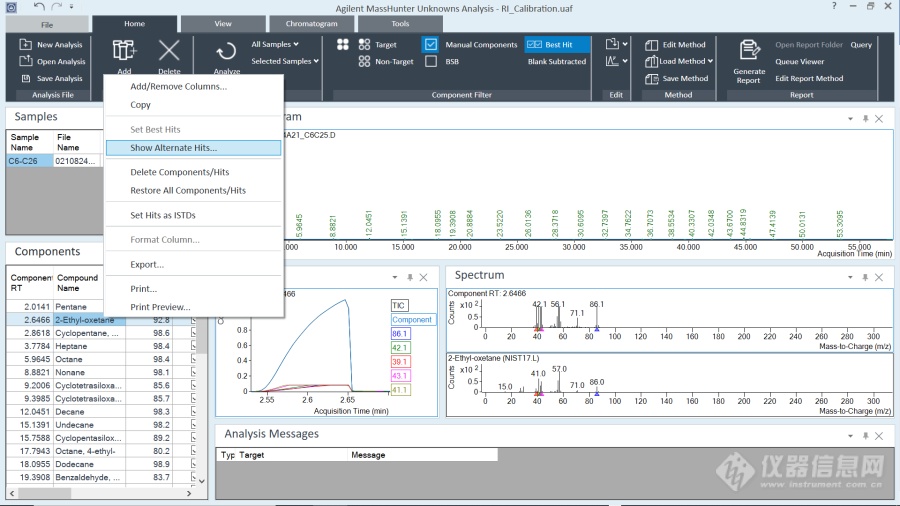This screenshot has height=506, width=900.
Task: Click the Delete samples X icon
Action: point(169,50)
